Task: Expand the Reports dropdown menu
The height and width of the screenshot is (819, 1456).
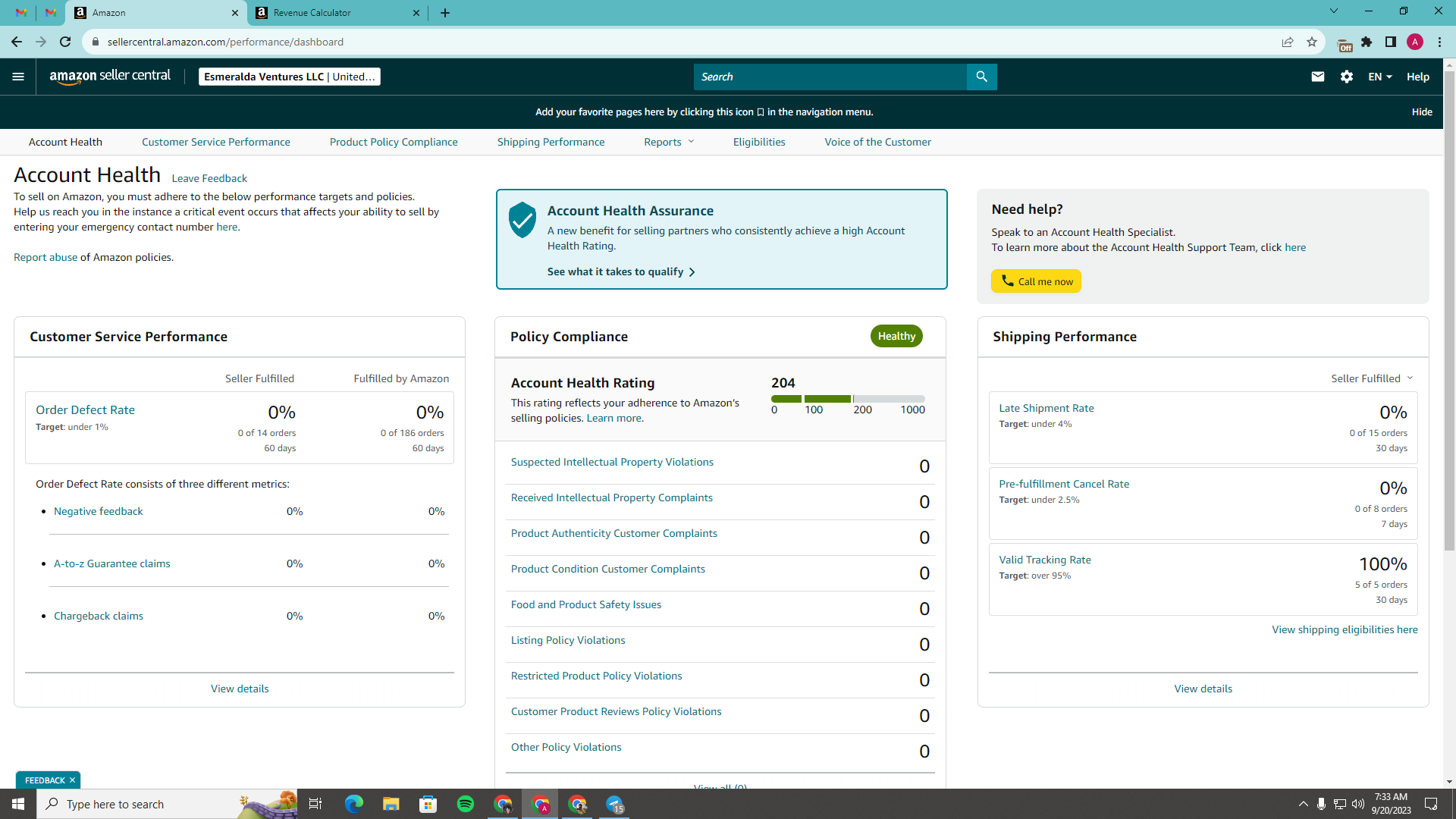Action: [669, 142]
